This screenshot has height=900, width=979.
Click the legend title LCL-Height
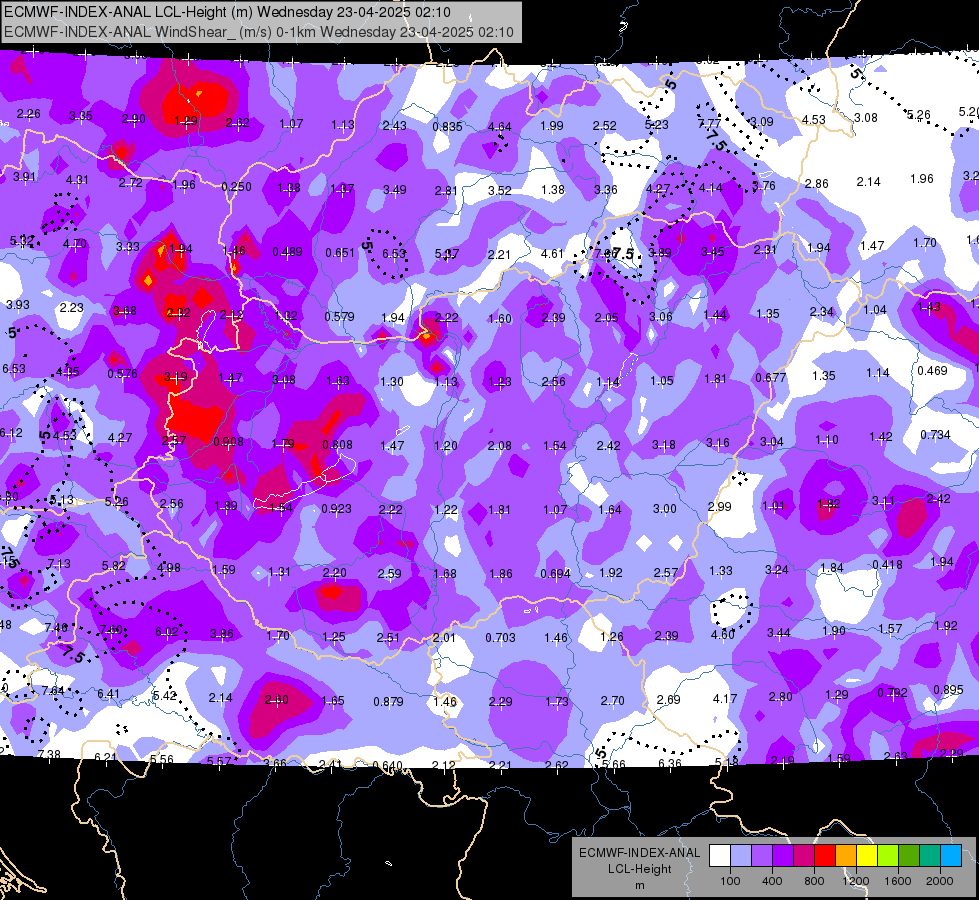click(639, 869)
